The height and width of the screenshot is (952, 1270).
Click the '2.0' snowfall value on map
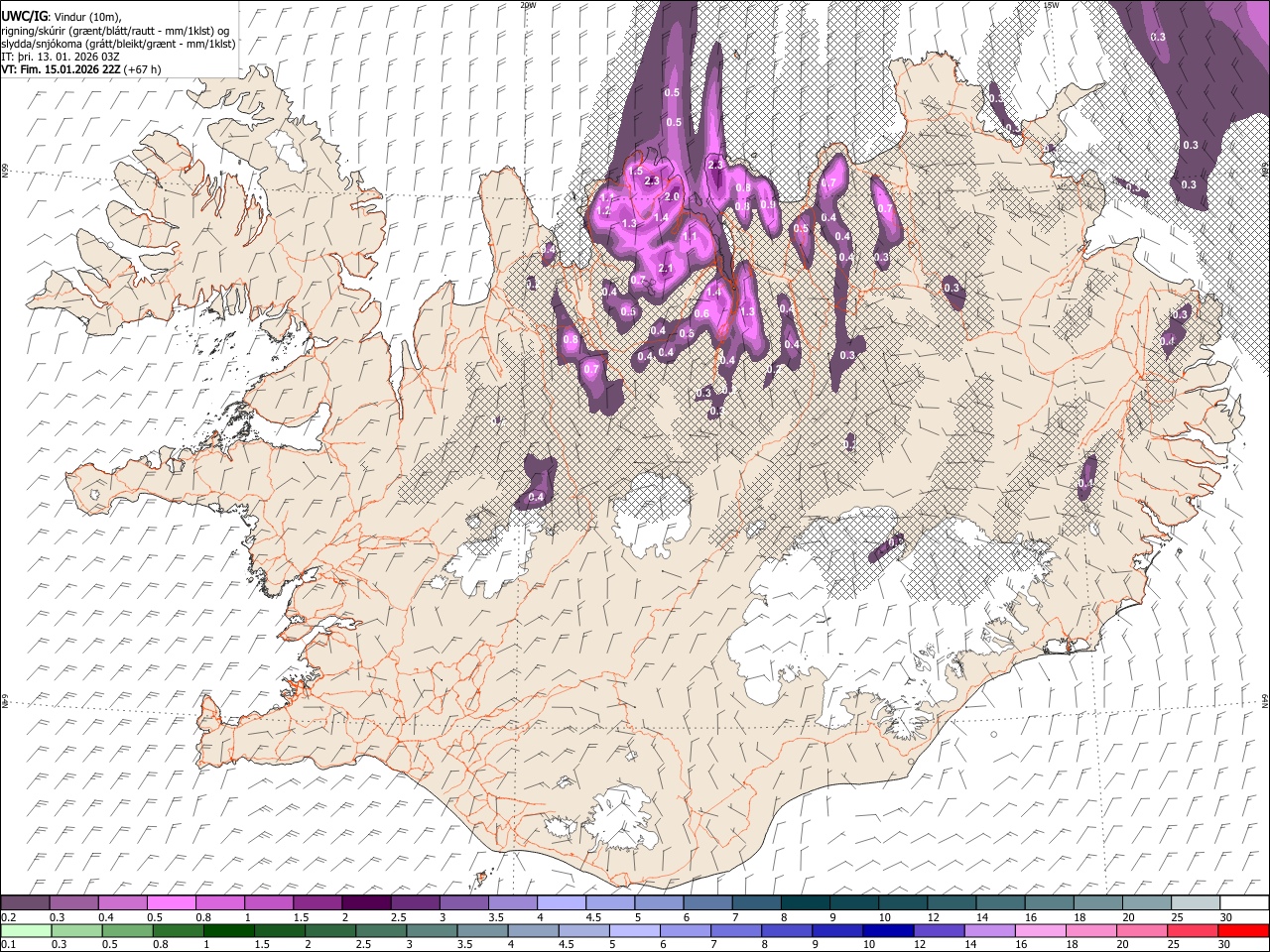(671, 196)
